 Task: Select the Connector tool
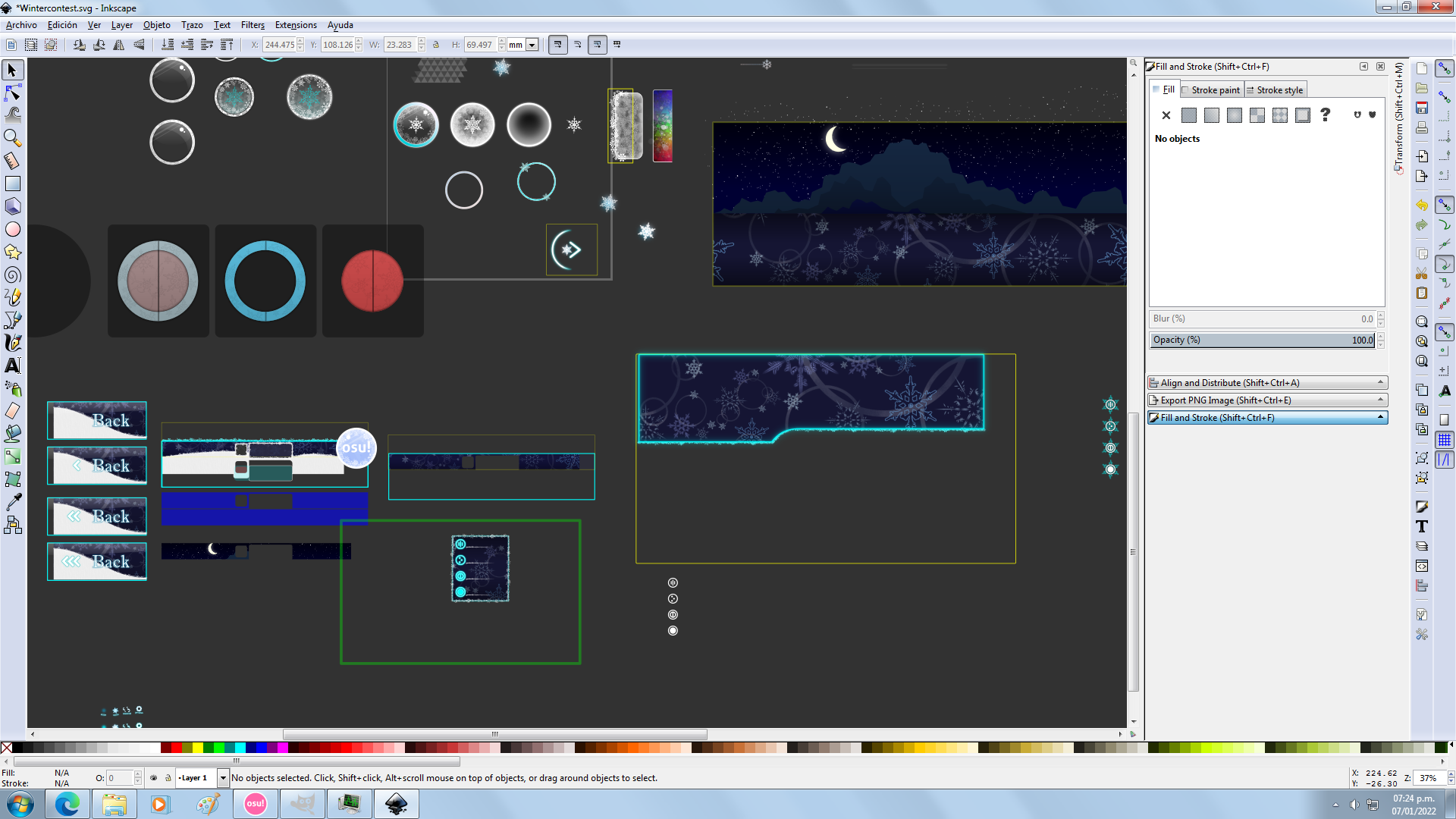point(12,525)
